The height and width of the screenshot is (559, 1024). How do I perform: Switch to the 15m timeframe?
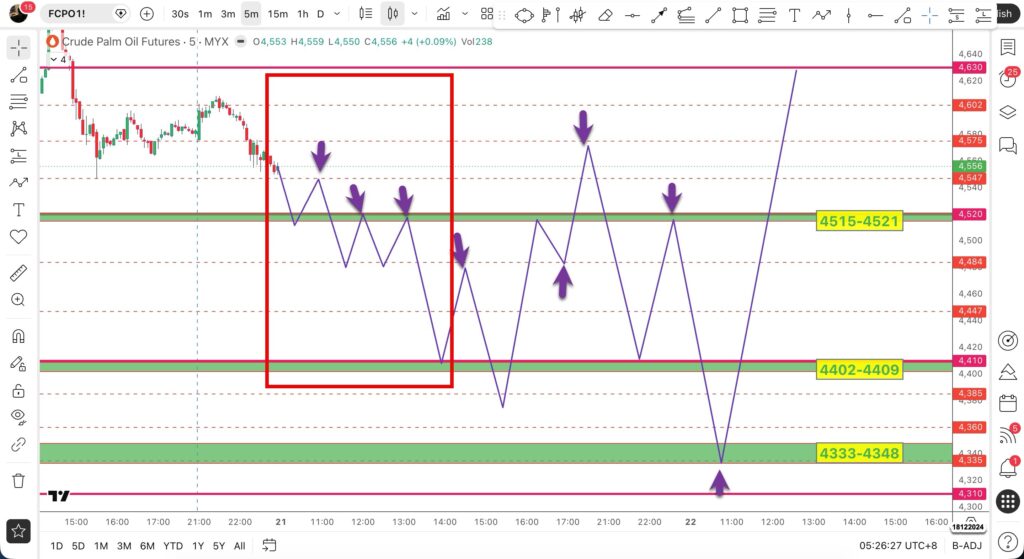click(x=278, y=14)
